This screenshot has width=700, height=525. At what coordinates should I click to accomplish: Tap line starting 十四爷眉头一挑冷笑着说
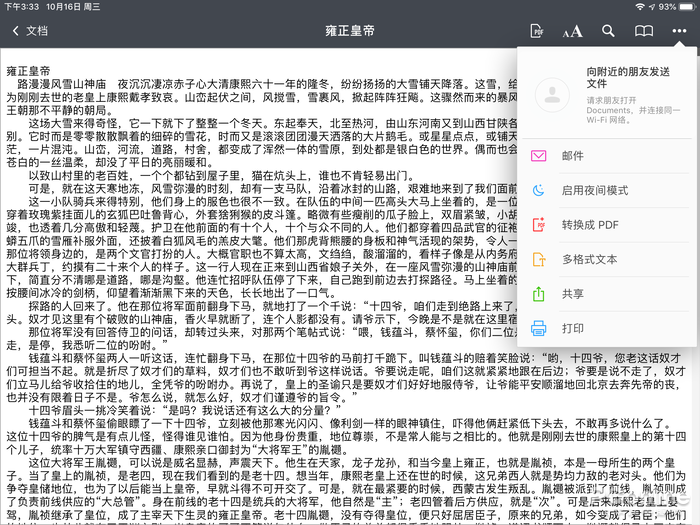point(185,410)
